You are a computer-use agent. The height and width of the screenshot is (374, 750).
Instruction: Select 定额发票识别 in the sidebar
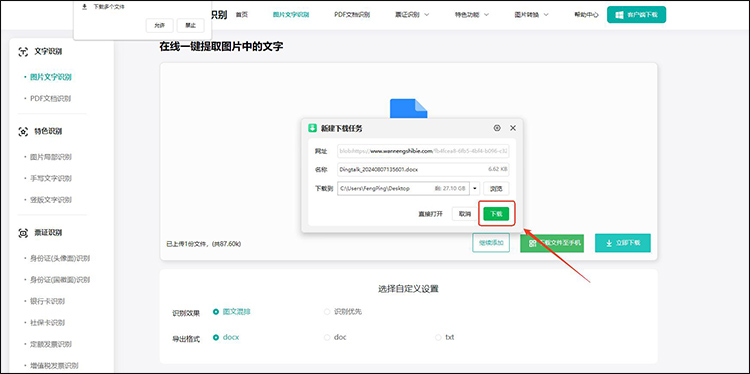click(51, 344)
